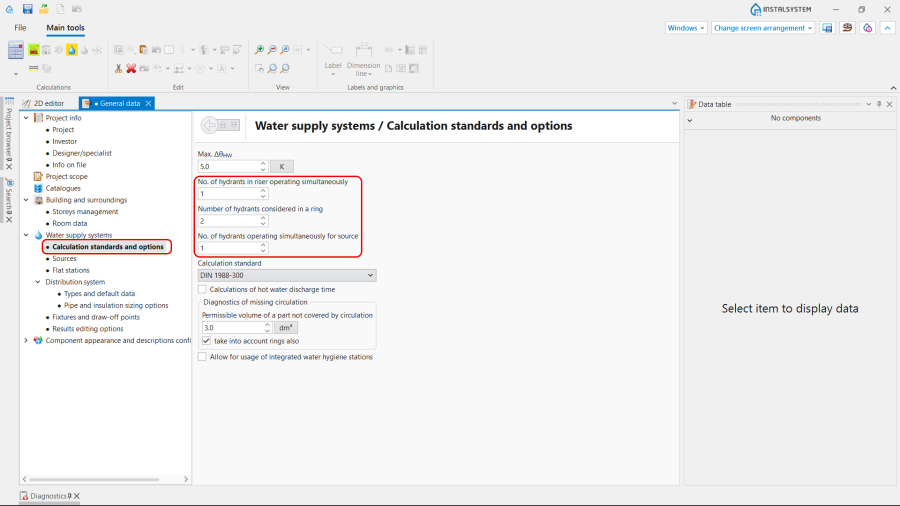Allow usage of integrated water hygiene stations
This screenshot has width=900, height=506.
pyautogui.click(x=202, y=357)
